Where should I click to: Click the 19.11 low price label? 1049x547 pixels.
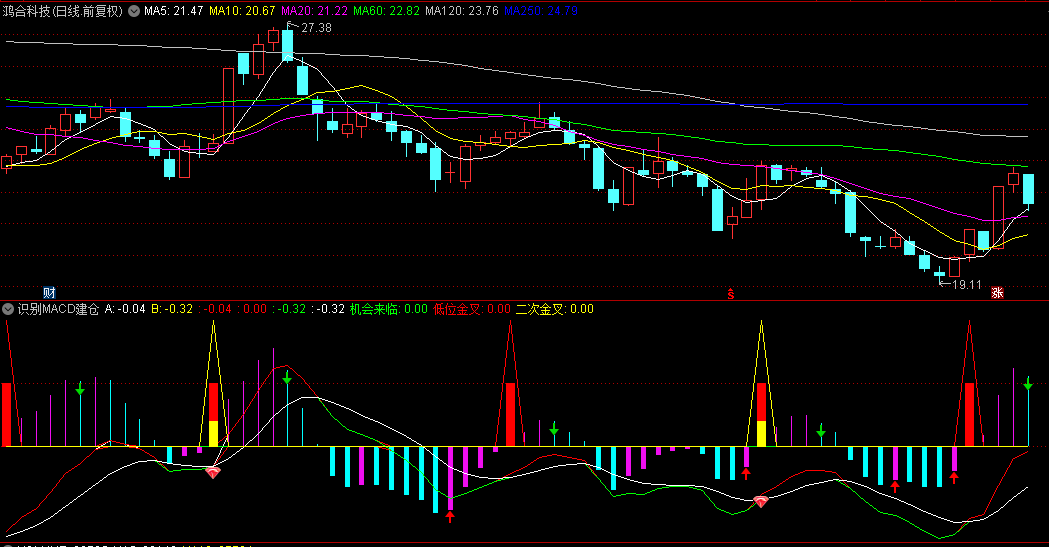pyautogui.click(x=967, y=285)
